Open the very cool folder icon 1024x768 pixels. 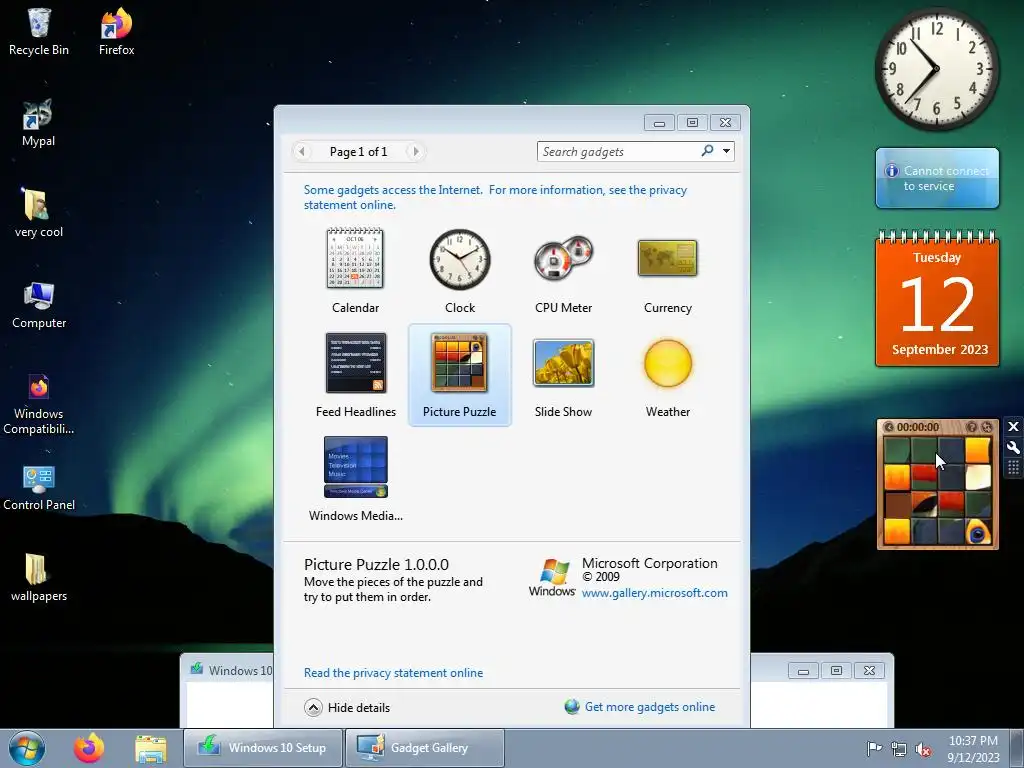pos(39,214)
